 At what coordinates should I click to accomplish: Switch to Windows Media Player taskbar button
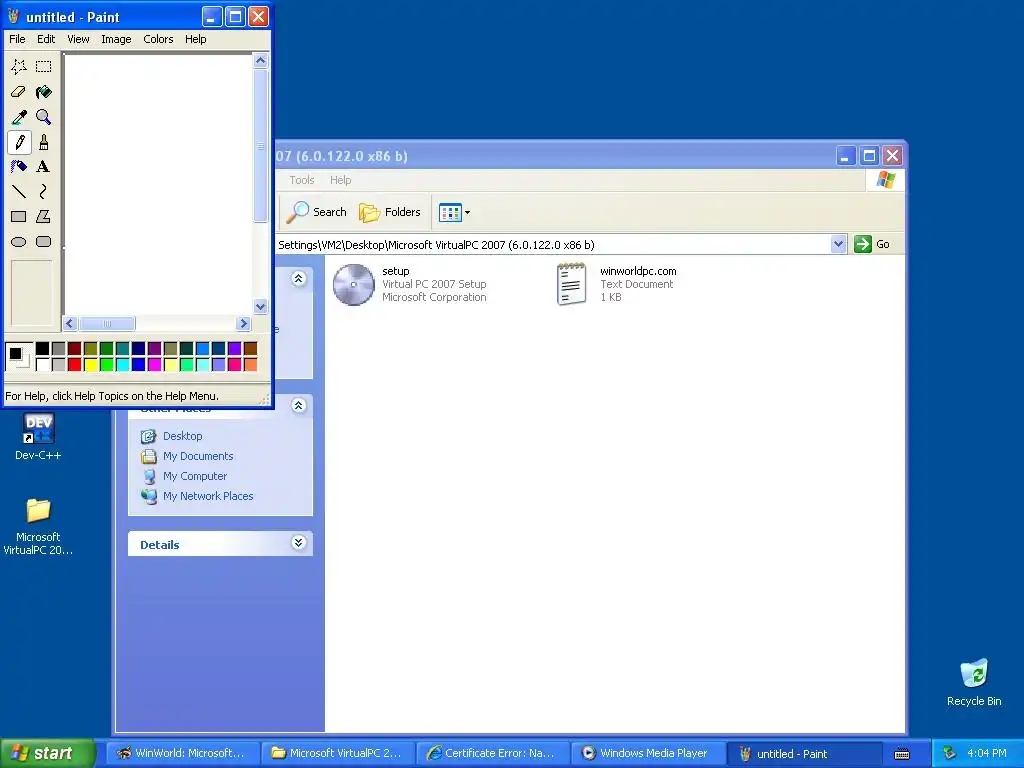coord(647,754)
